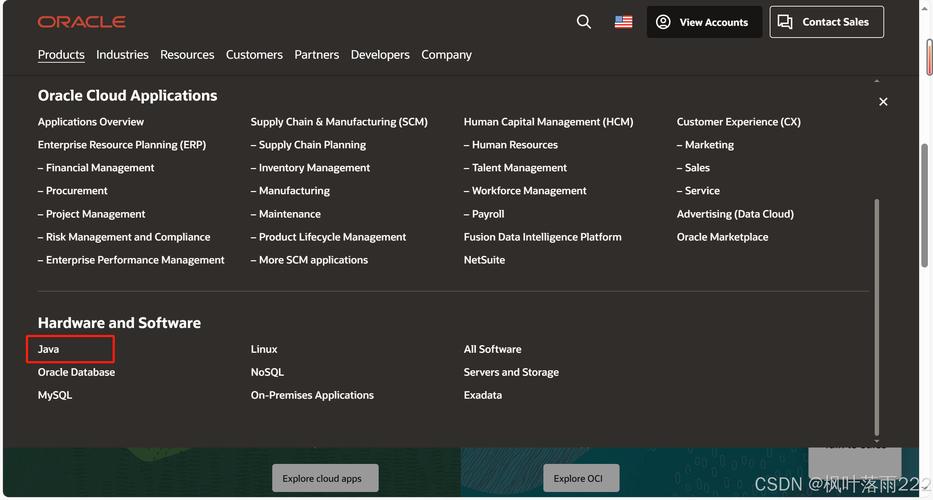This screenshot has width=933, height=500.
Task: Open the Payroll link
Action: coord(484,214)
